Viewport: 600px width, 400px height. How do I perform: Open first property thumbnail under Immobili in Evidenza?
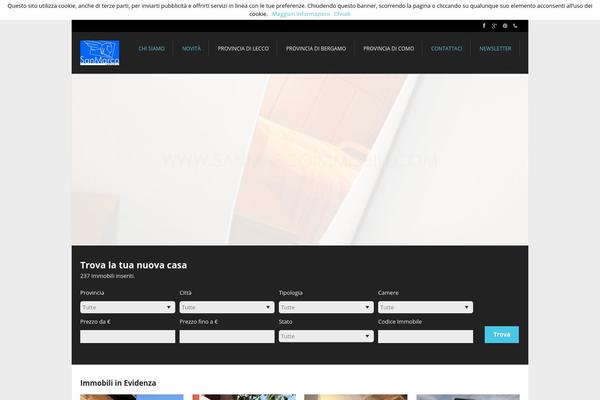132,397
